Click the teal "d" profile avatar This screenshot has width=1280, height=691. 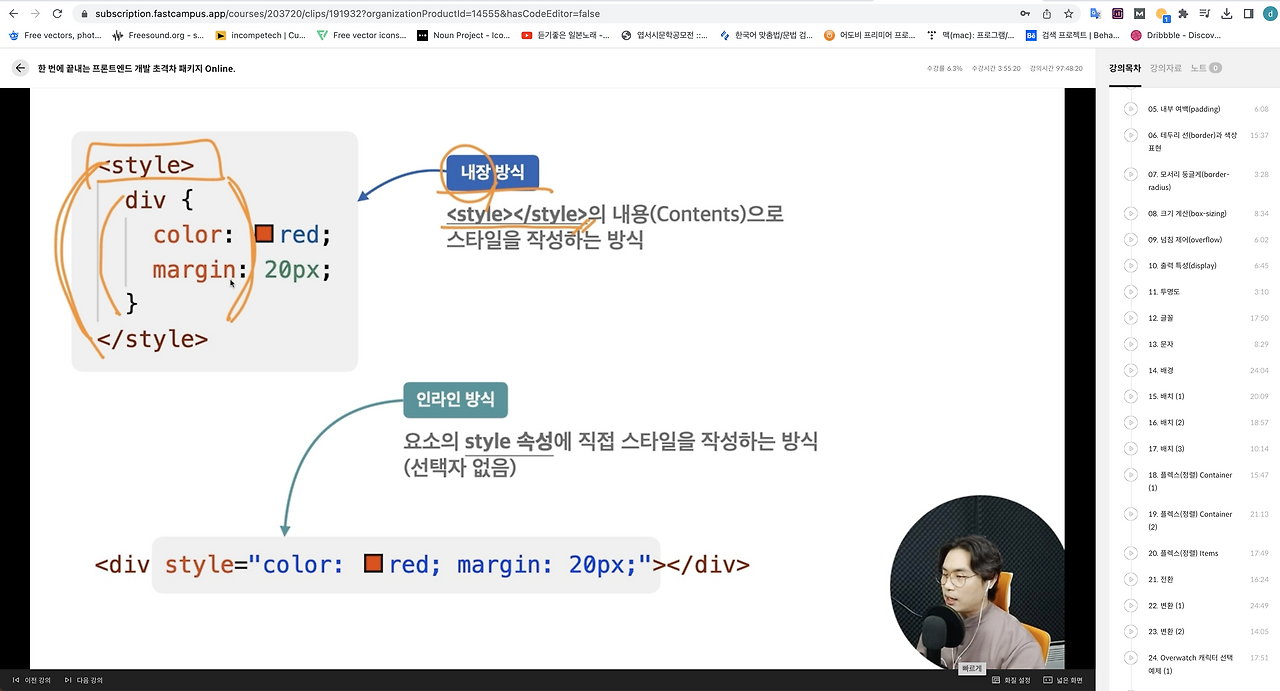[1269, 14]
